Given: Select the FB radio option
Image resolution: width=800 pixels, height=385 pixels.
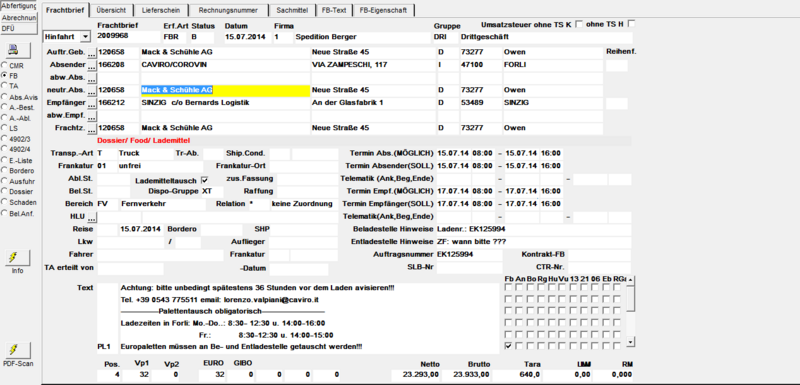Looking at the screenshot, I should pos(5,75).
